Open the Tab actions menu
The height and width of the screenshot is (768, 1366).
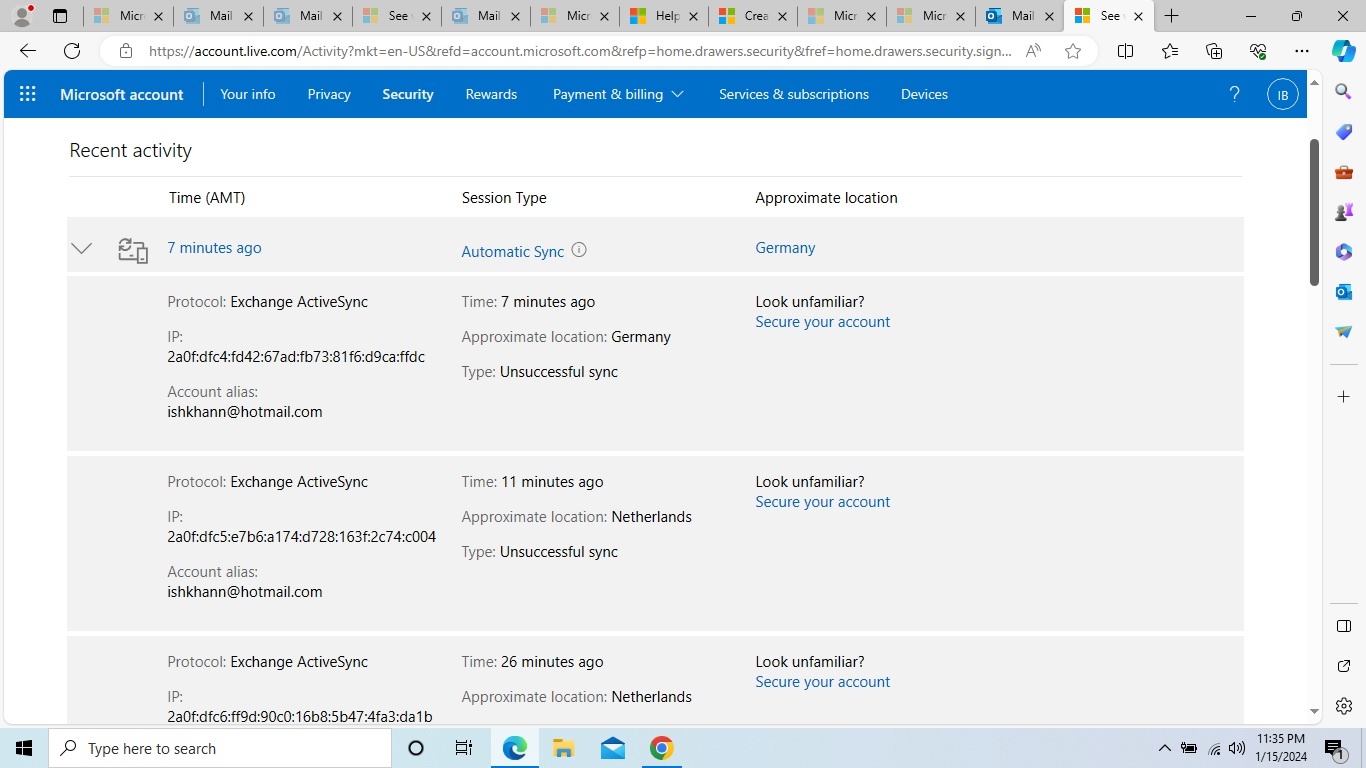pos(60,16)
